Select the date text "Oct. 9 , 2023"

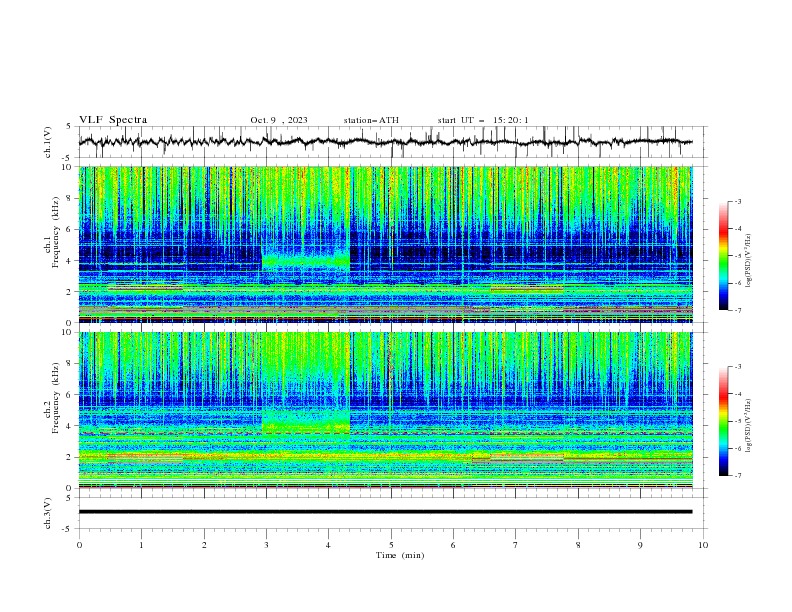[279, 120]
